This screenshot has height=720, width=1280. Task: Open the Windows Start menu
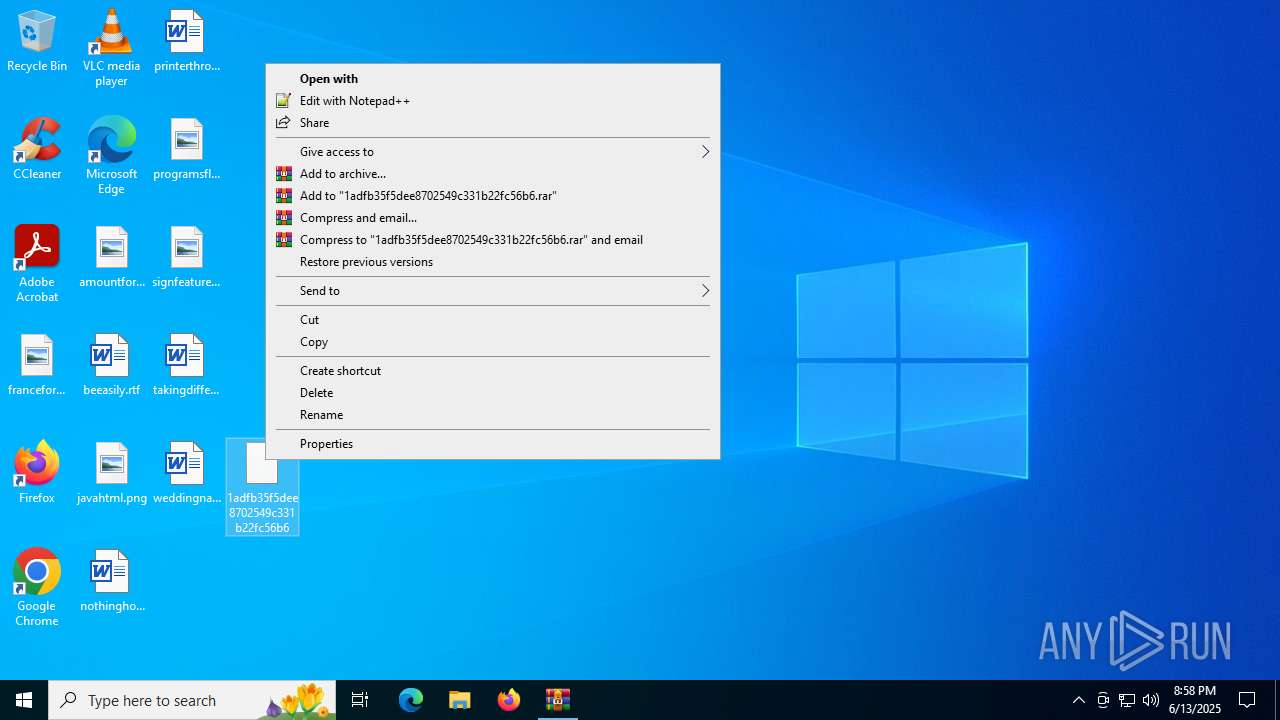(x=24, y=700)
